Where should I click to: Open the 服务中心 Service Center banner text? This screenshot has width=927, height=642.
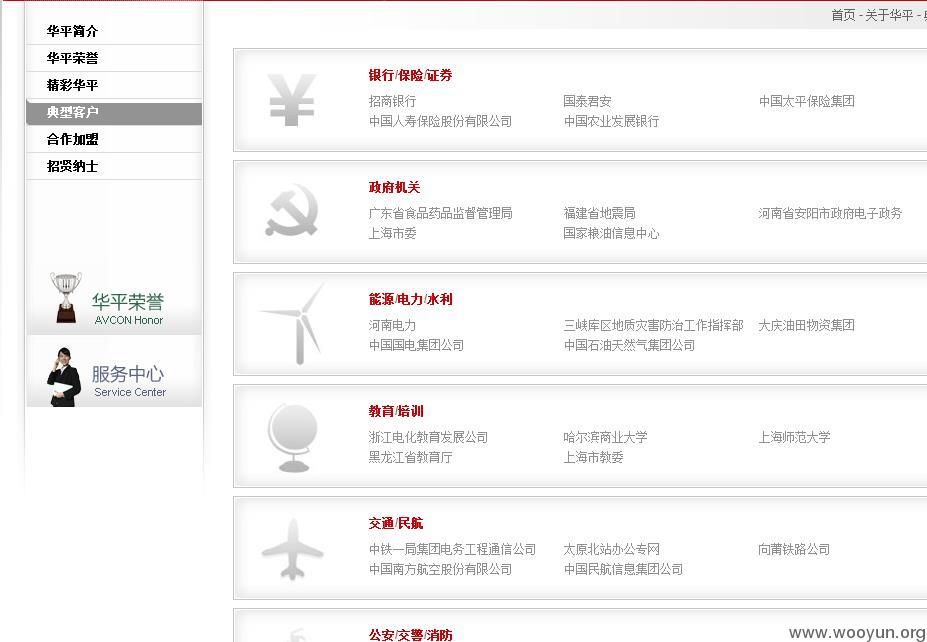tap(128, 381)
